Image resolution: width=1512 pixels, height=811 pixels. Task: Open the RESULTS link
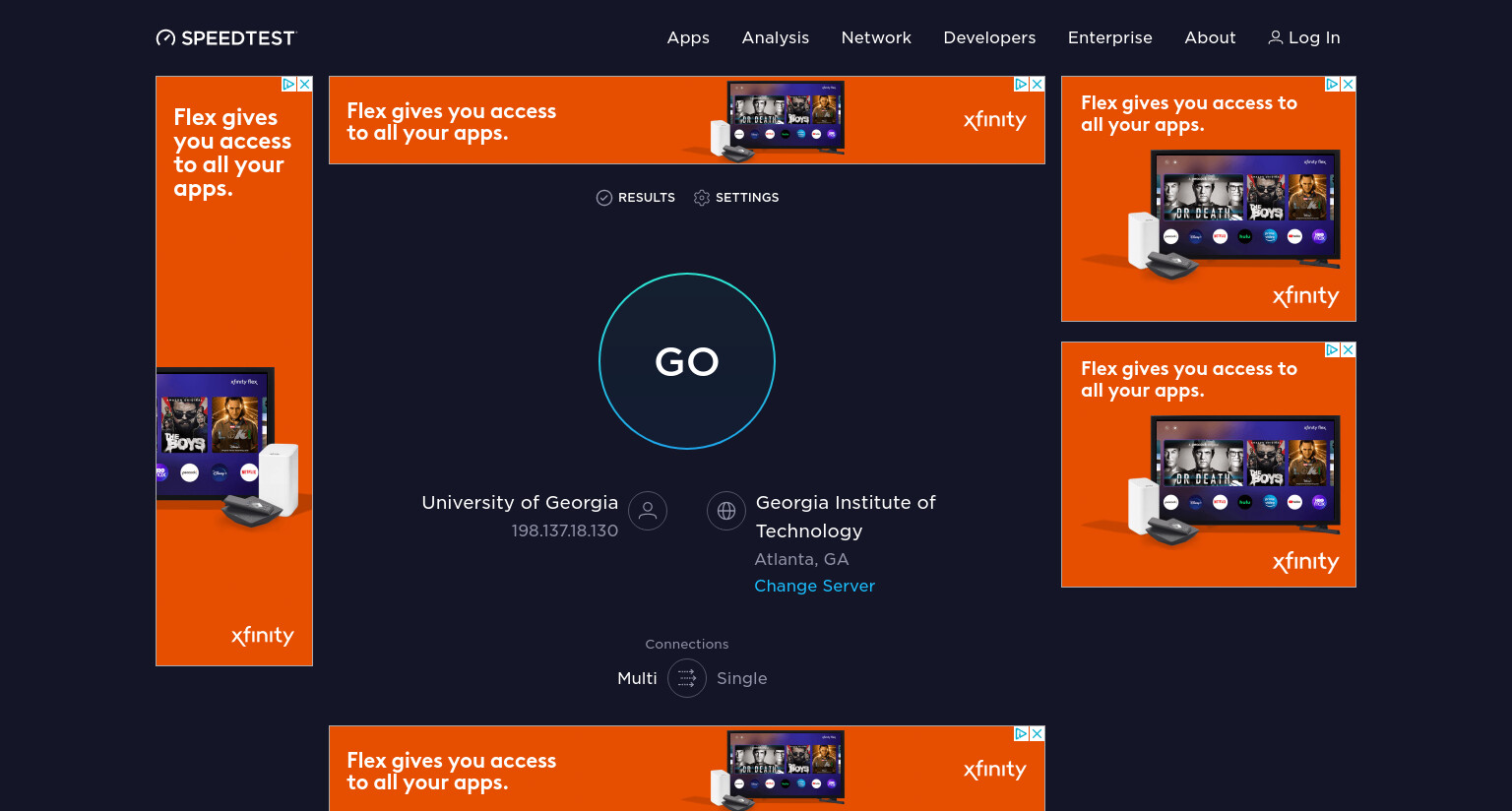coord(647,198)
